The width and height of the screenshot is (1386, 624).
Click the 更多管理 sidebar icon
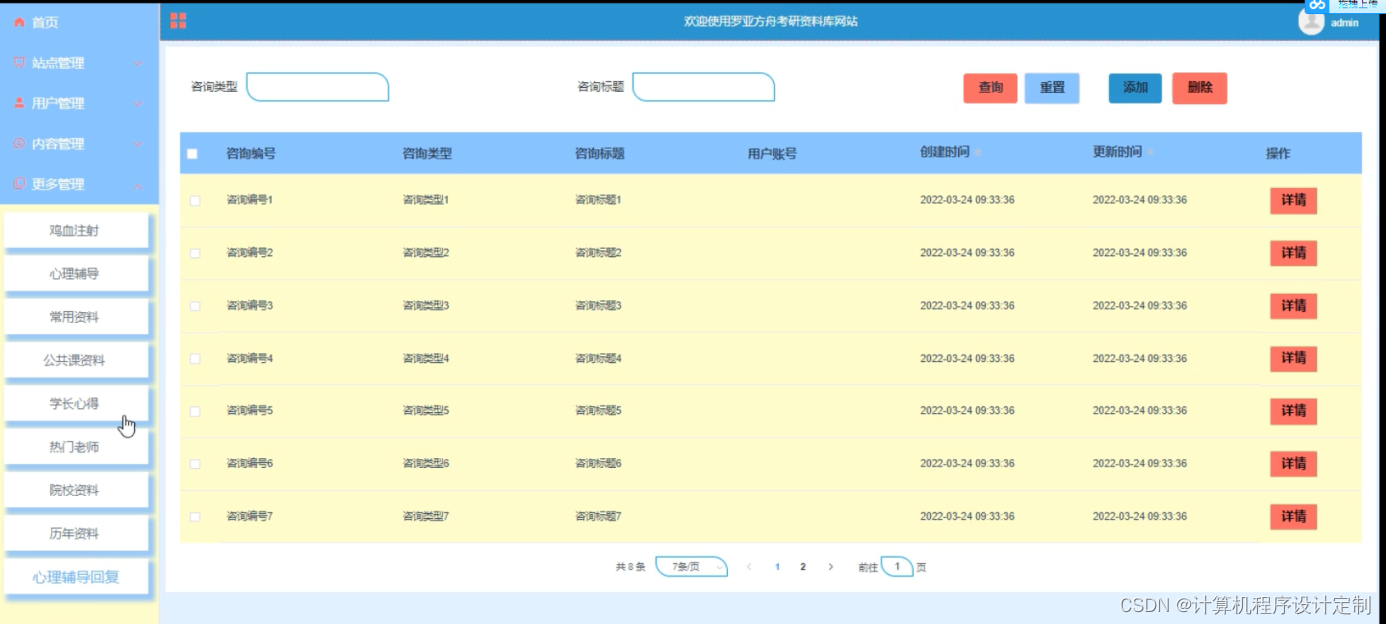[19, 184]
